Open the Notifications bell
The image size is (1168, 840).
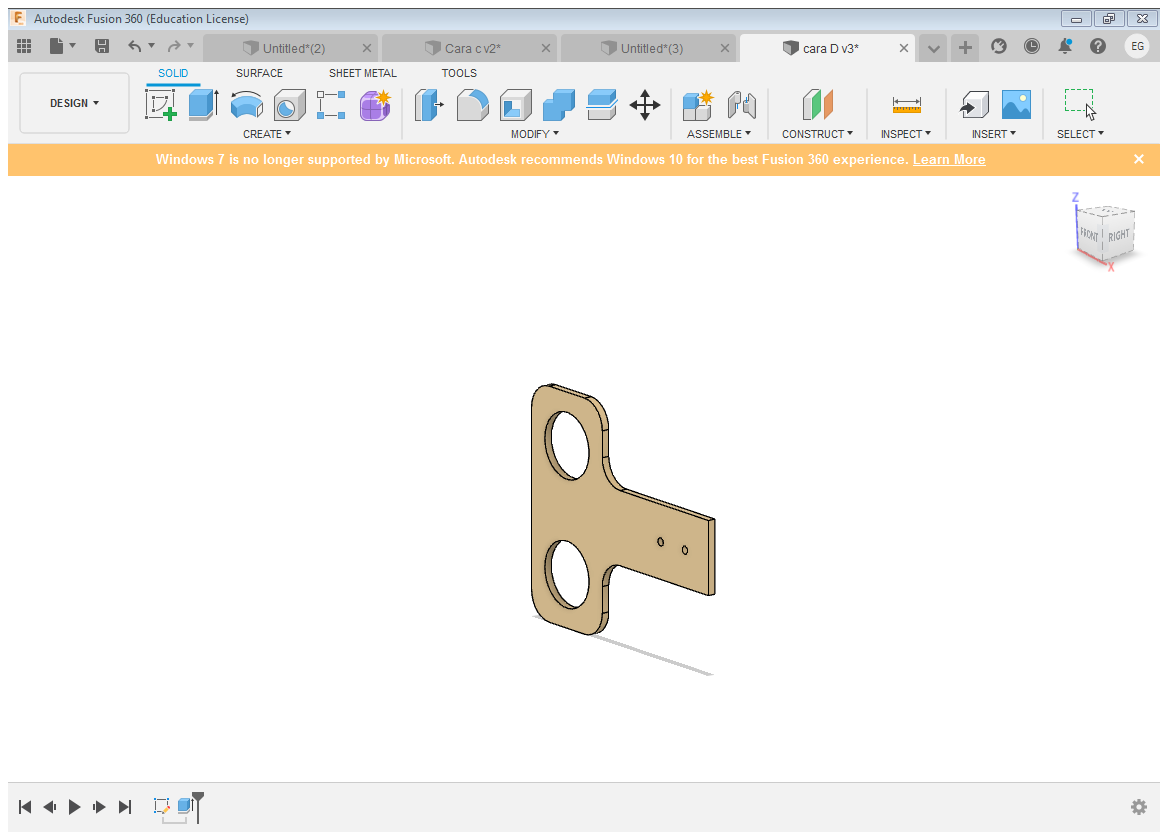coord(1065,46)
